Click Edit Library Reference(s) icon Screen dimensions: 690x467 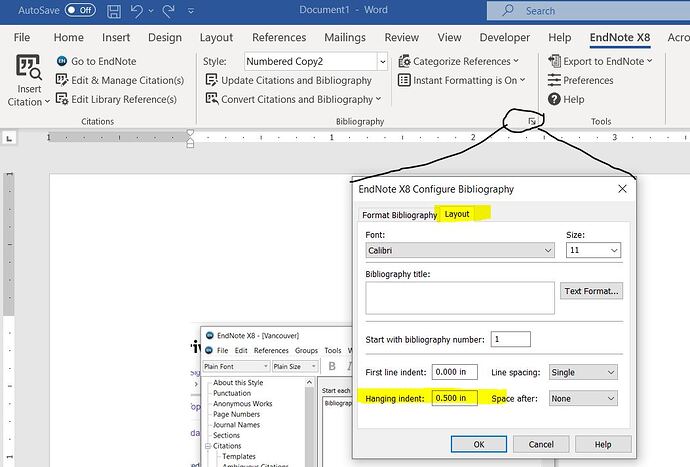62,99
